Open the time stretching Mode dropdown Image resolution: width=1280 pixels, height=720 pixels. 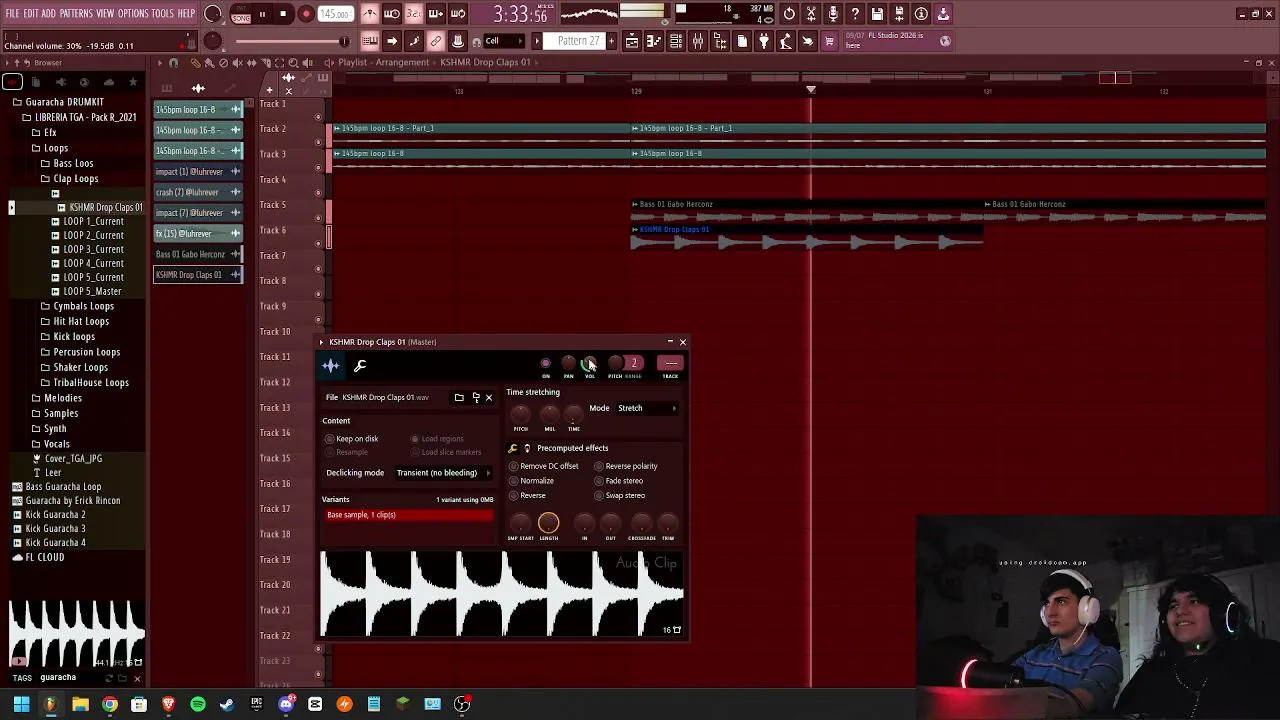point(647,408)
